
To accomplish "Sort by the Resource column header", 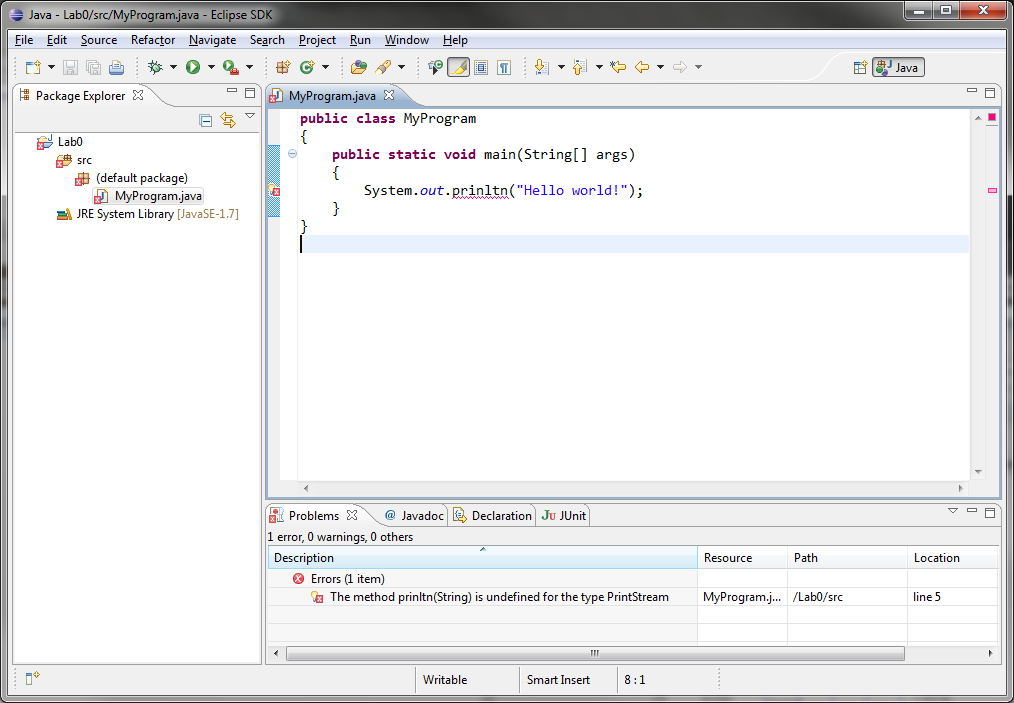I will (x=742, y=558).
